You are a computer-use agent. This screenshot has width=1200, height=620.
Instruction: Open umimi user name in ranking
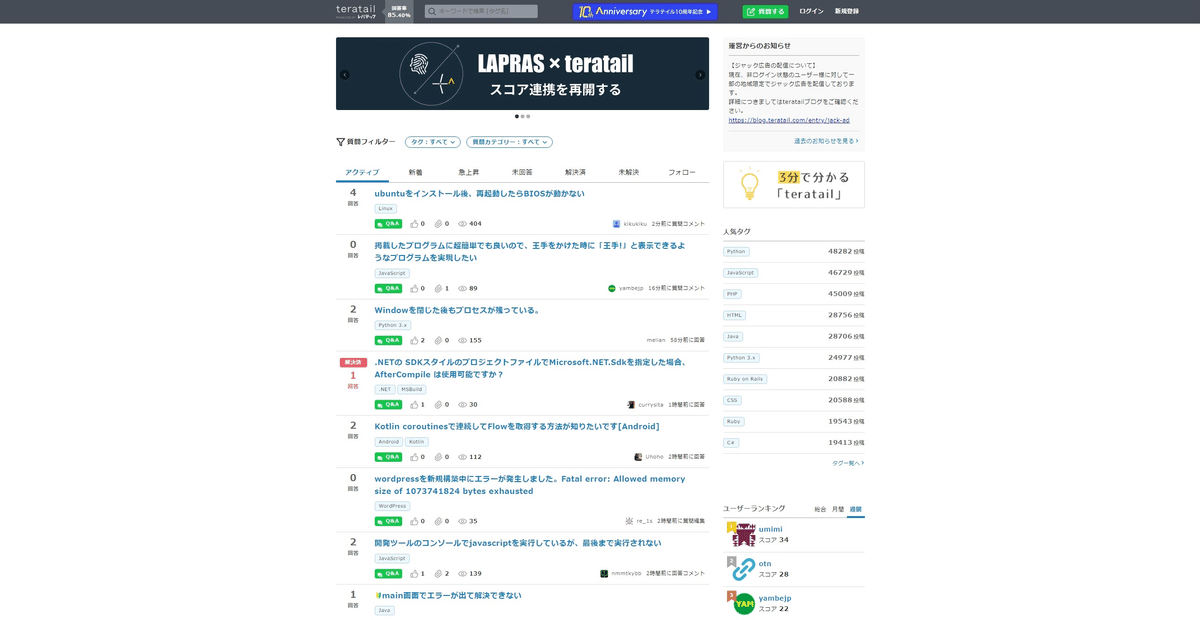click(x=770, y=529)
